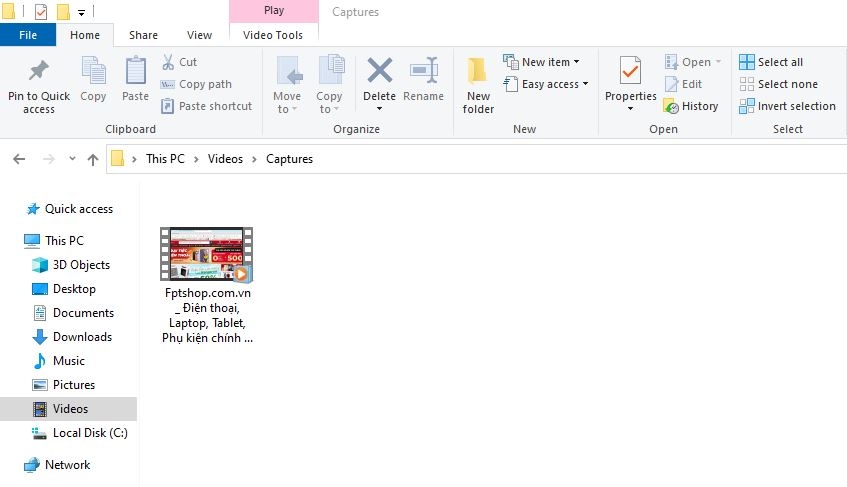Click the Cut scissors icon

(x=168, y=62)
